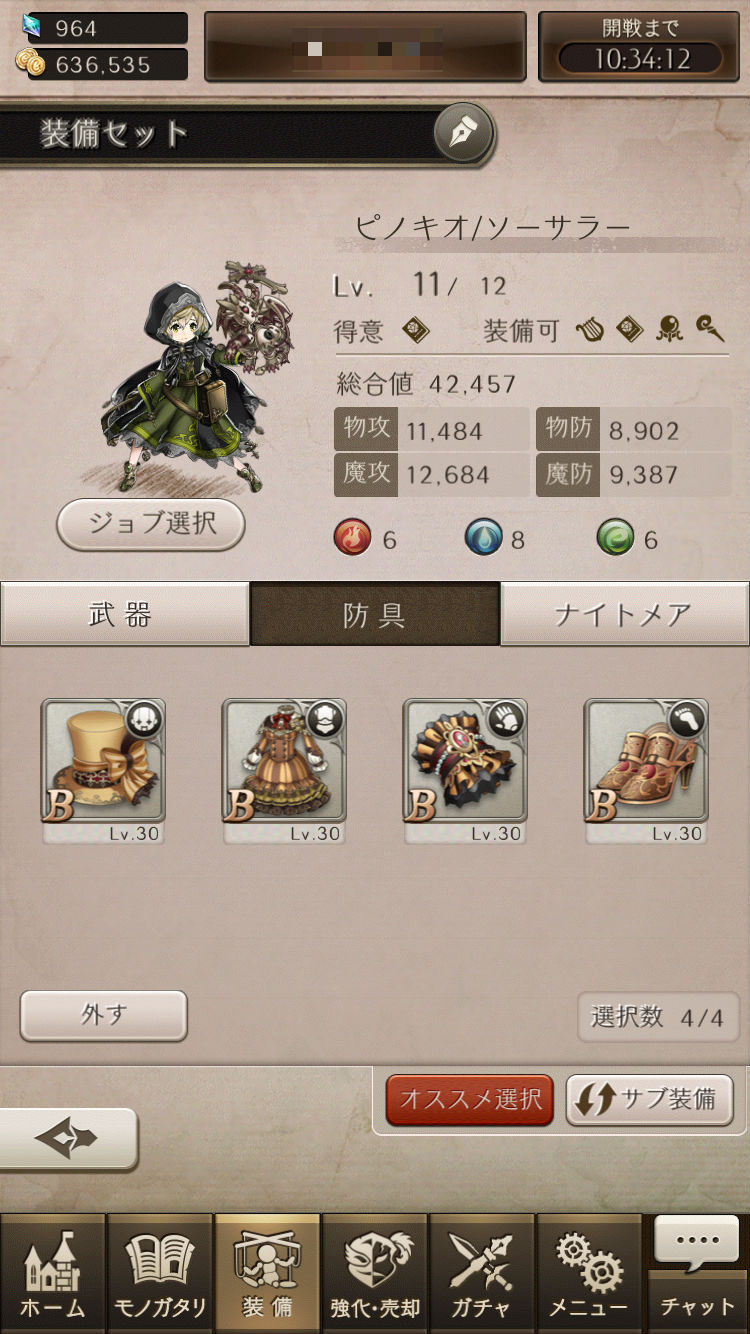Click the back arrow button

coord(67,1138)
